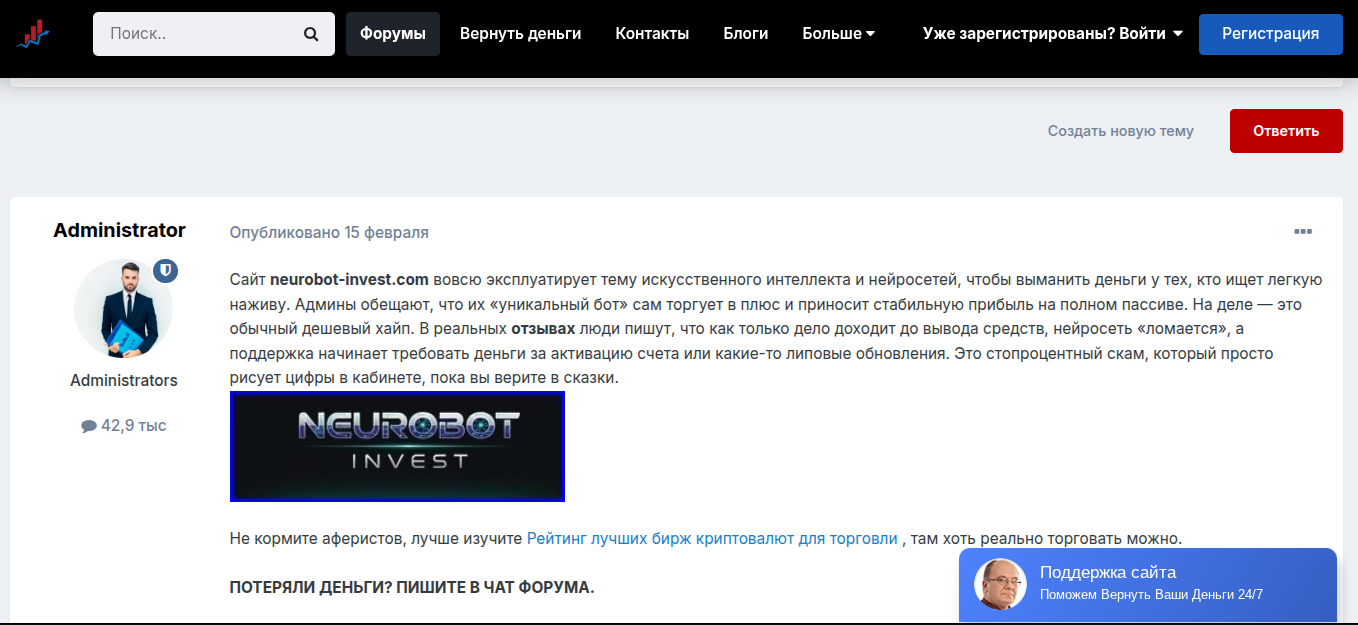This screenshot has width=1358, height=625.
Task: Open the post options ellipsis icon
Action: pos(1303,231)
